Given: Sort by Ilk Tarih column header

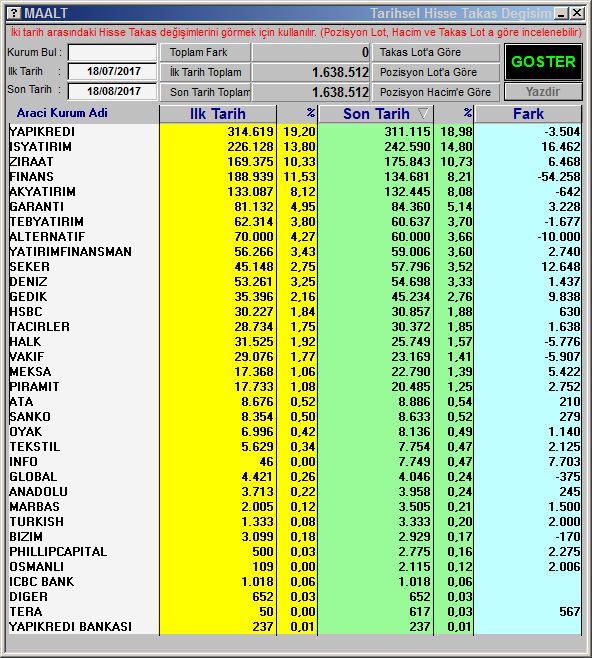Looking at the screenshot, I should click(218, 114).
